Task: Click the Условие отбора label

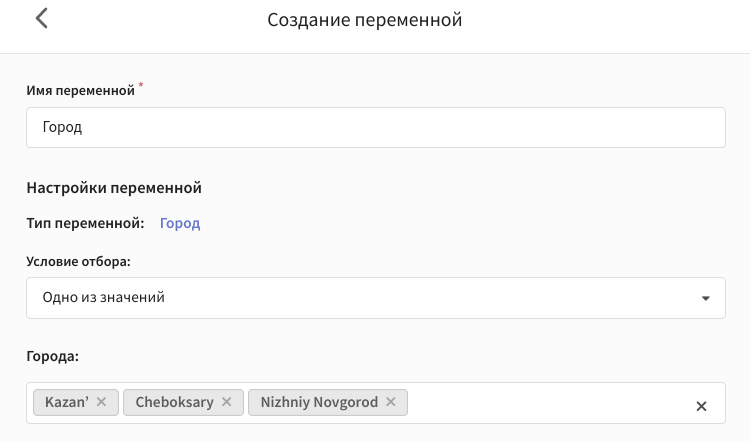Action: [x=78, y=261]
